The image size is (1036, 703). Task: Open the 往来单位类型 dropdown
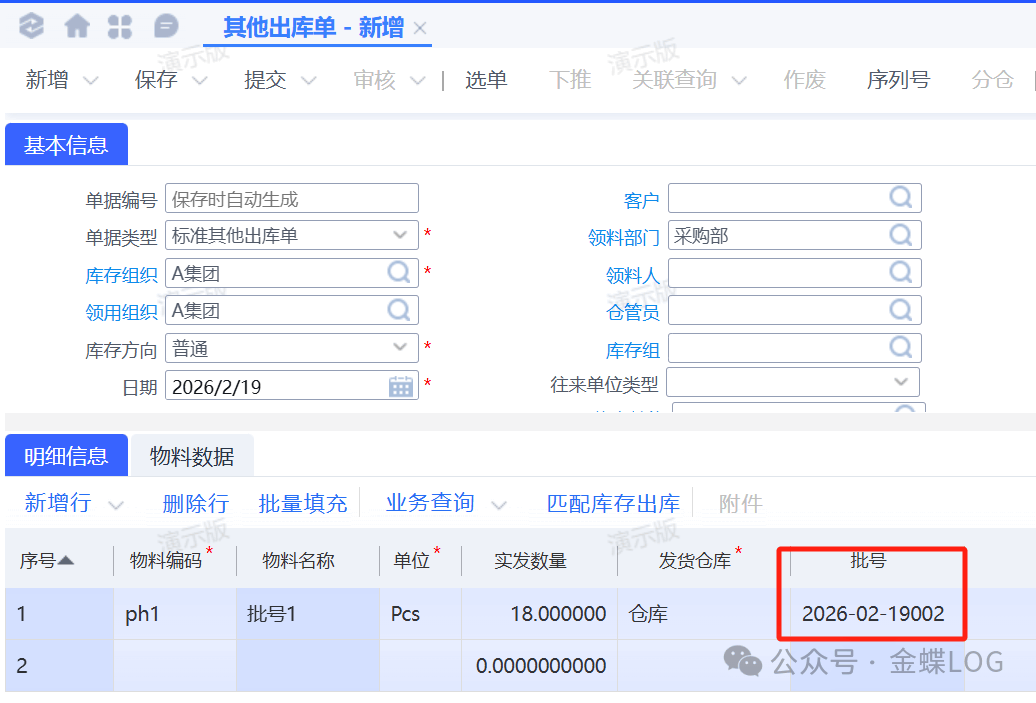(900, 382)
